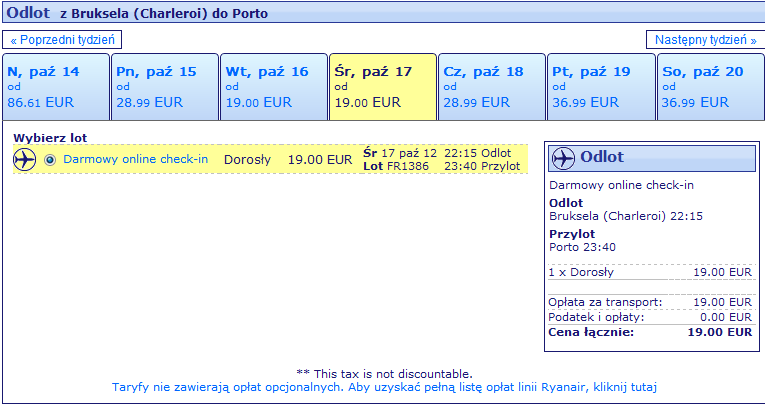Click Porto 23:40 in the summary
Viewport: 765px width, 404px height.
click(x=583, y=247)
